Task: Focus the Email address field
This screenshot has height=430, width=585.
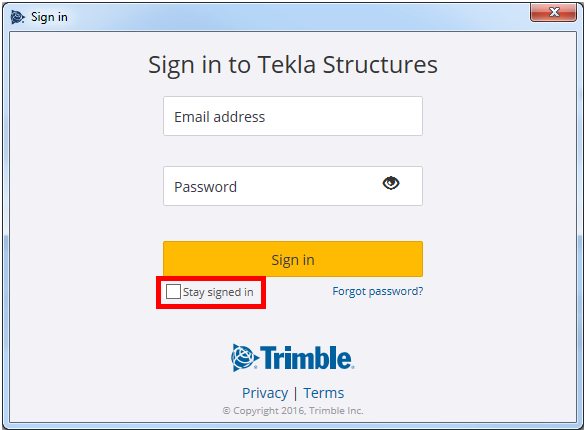Action: (x=293, y=116)
